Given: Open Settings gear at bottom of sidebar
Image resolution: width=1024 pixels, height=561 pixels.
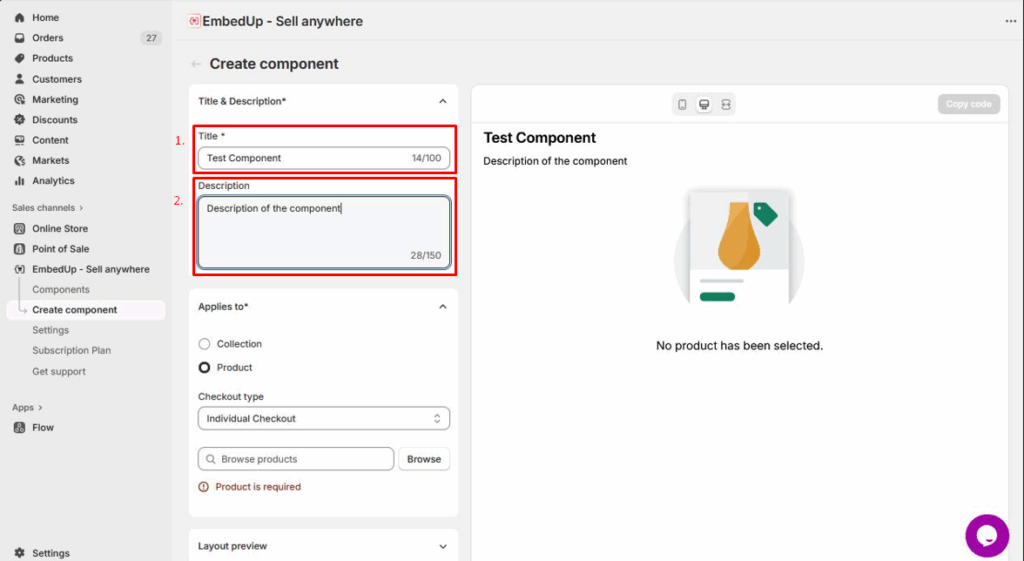Looking at the screenshot, I should click(20, 553).
